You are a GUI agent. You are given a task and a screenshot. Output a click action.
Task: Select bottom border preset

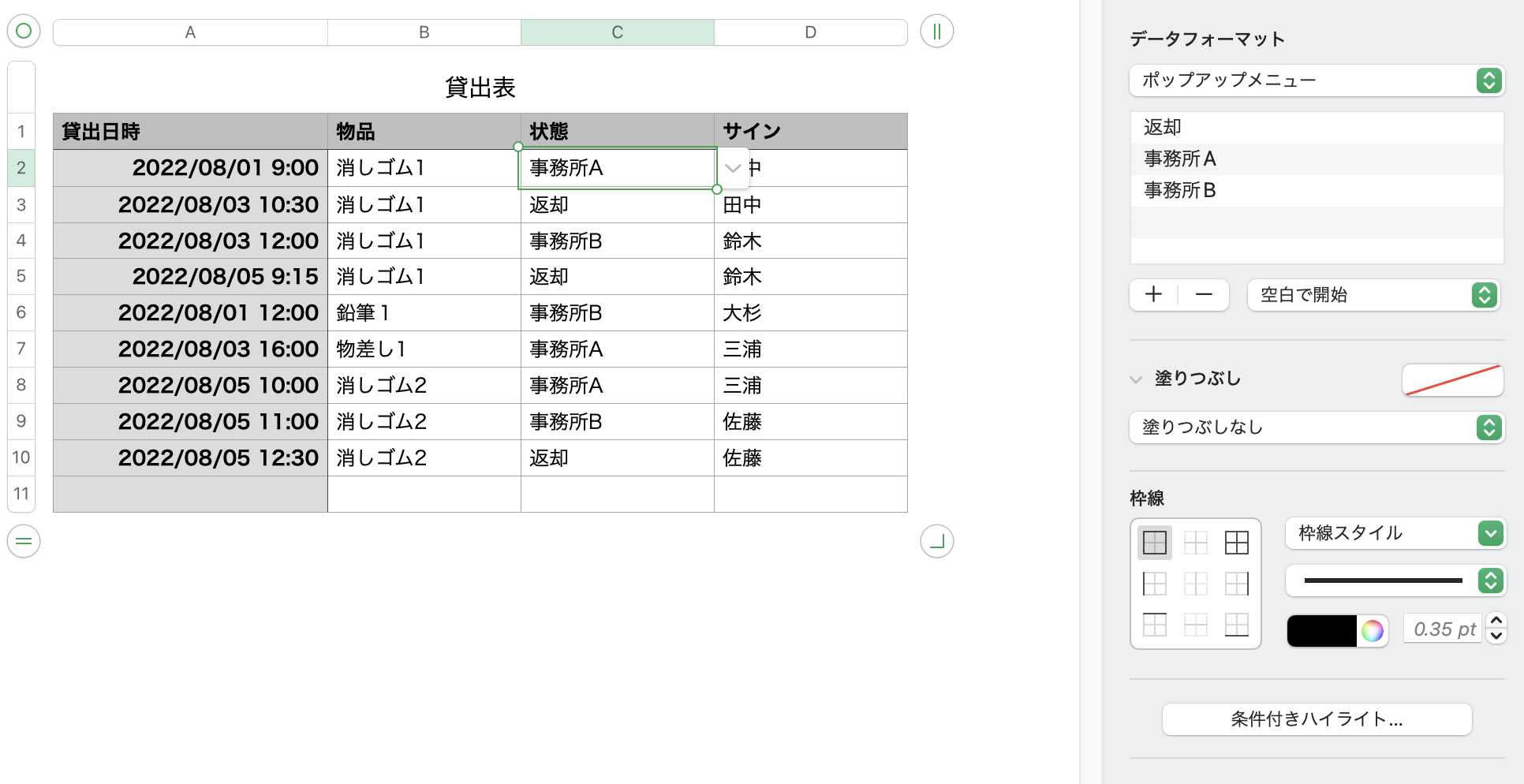click(1236, 625)
